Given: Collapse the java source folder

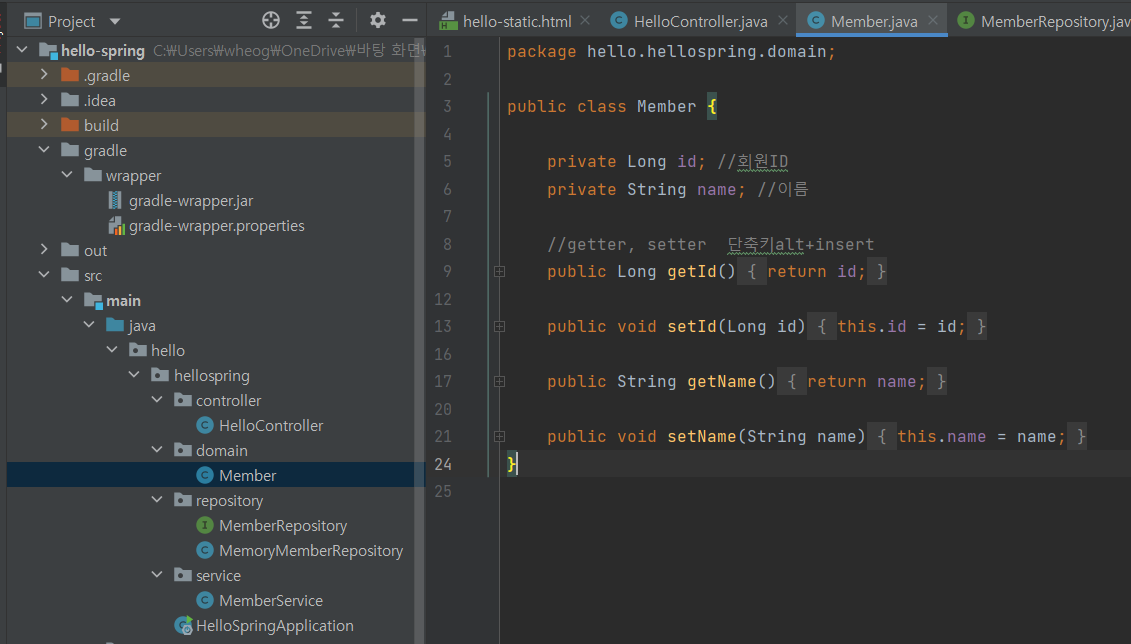Looking at the screenshot, I should click(x=89, y=325).
